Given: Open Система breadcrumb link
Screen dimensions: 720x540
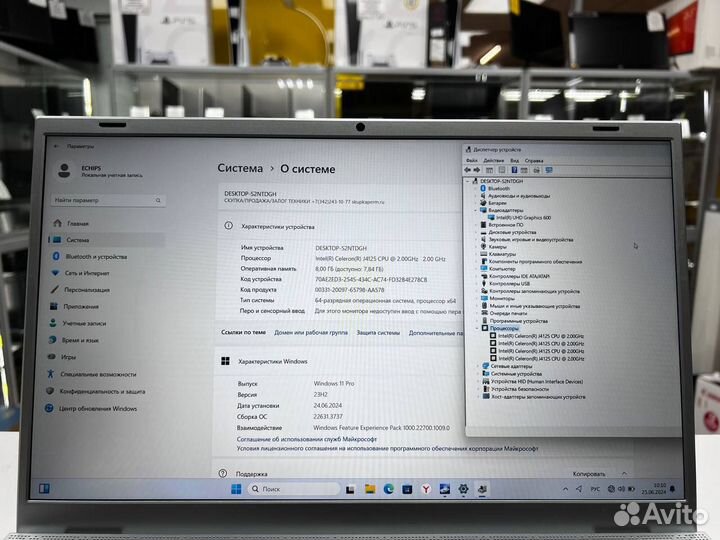Looking at the screenshot, I should (x=240, y=168).
